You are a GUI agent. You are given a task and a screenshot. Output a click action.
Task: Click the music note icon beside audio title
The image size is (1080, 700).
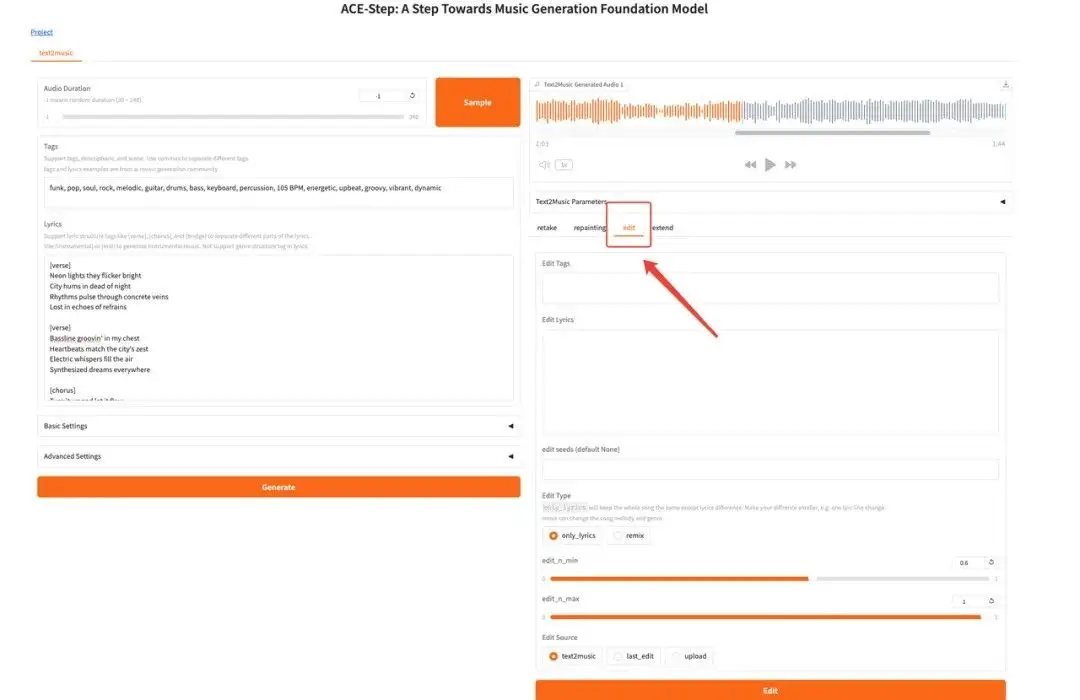(x=537, y=85)
